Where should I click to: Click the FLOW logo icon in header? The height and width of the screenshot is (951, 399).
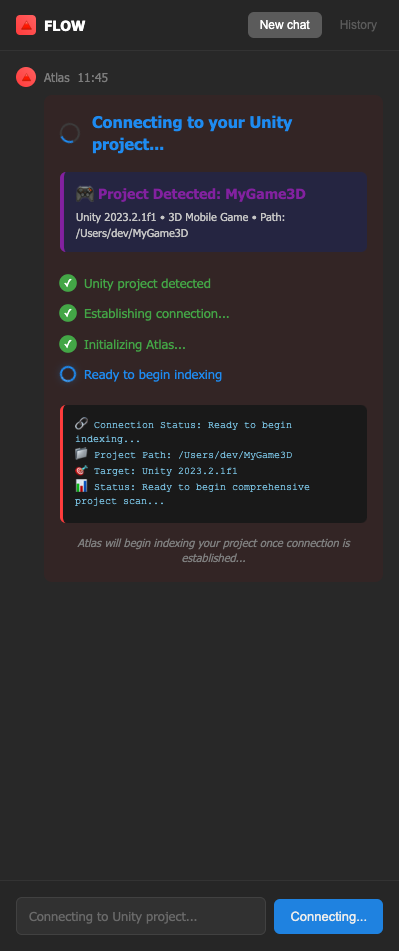click(x=26, y=25)
